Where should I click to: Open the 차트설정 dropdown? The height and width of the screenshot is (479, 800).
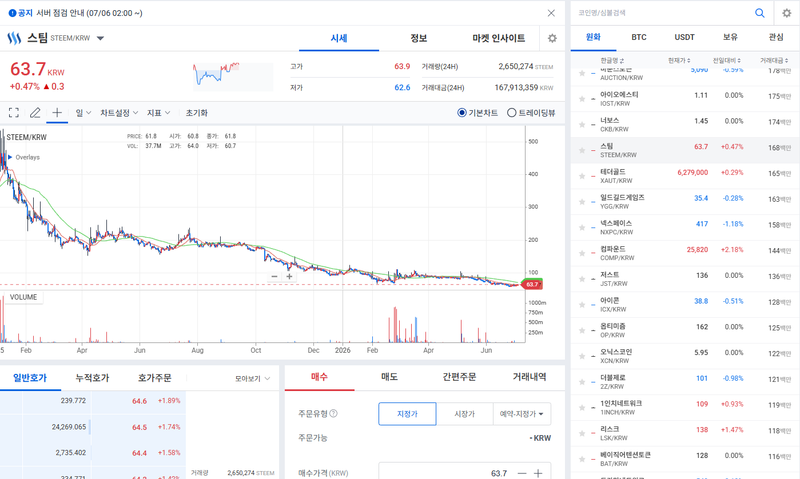119,113
